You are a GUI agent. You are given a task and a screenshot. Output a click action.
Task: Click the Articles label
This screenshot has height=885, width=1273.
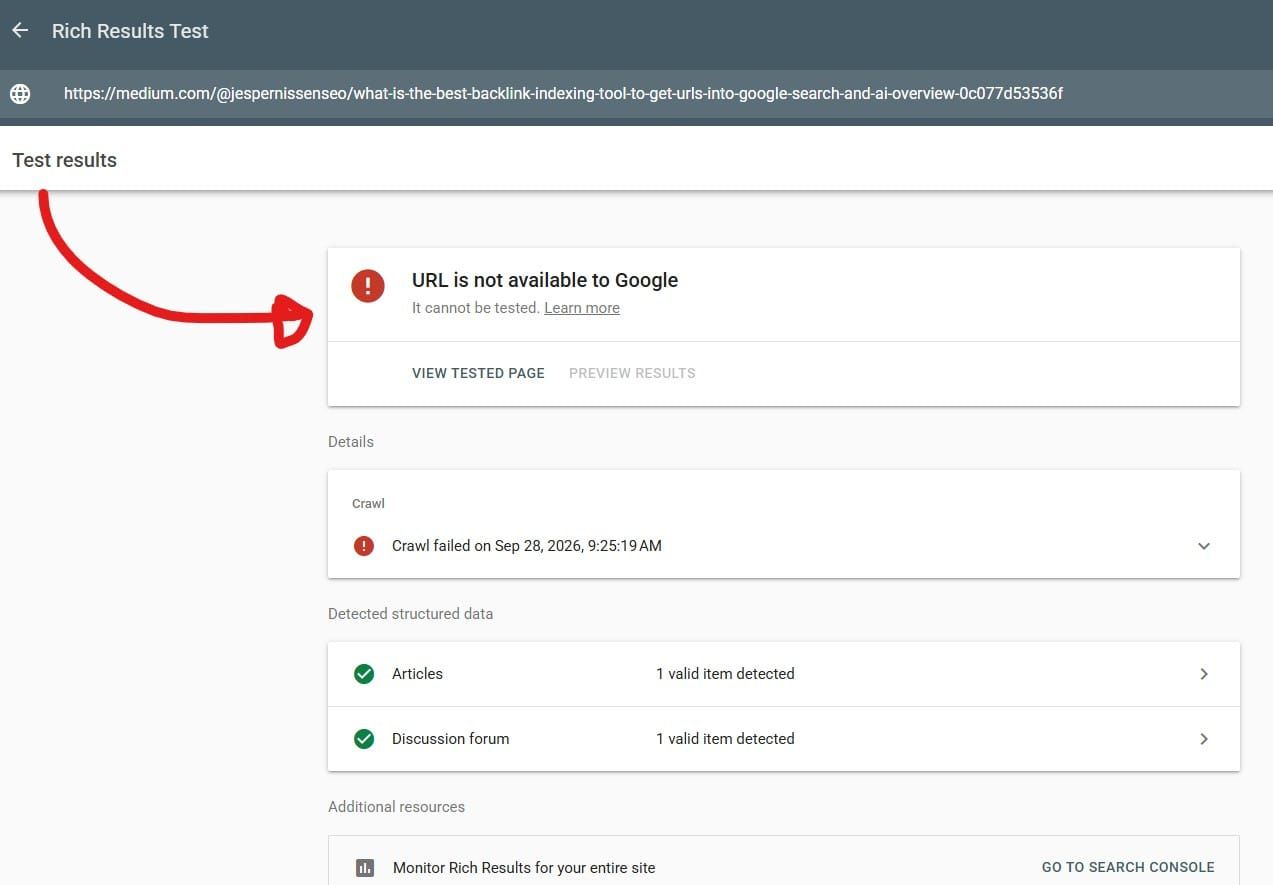coord(417,674)
